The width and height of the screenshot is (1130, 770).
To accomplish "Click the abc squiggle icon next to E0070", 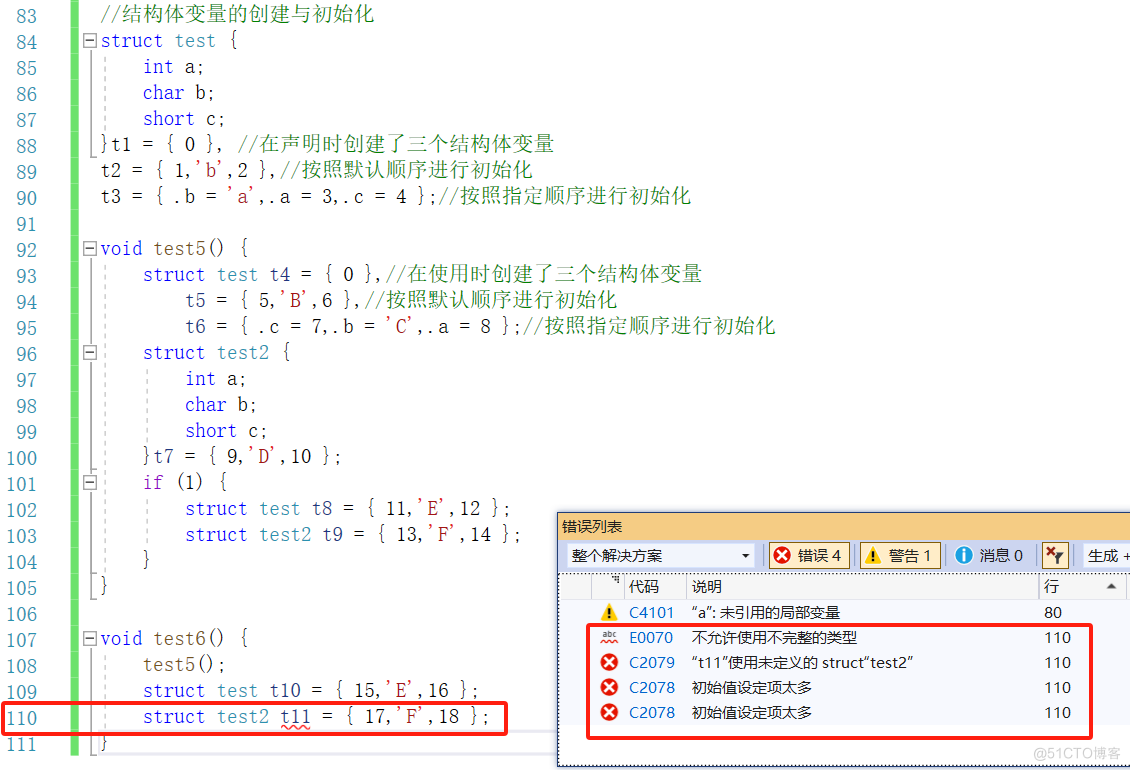I will [x=609, y=637].
